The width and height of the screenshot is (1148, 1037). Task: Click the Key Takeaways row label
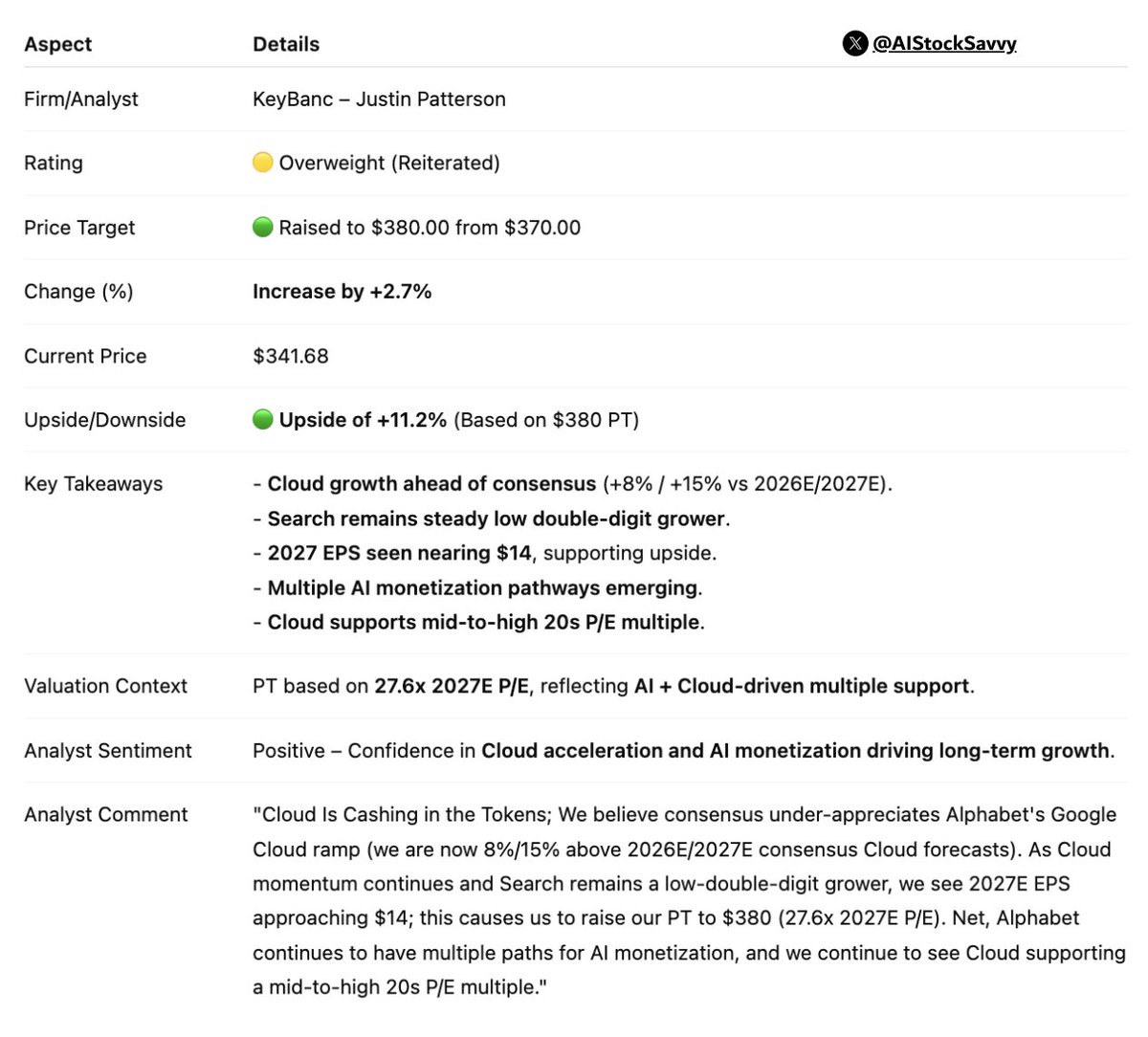[x=94, y=484]
